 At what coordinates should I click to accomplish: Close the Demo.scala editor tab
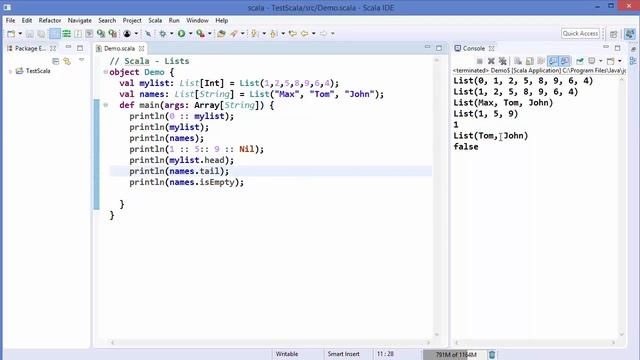pyautogui.click(x=141, y=49)
